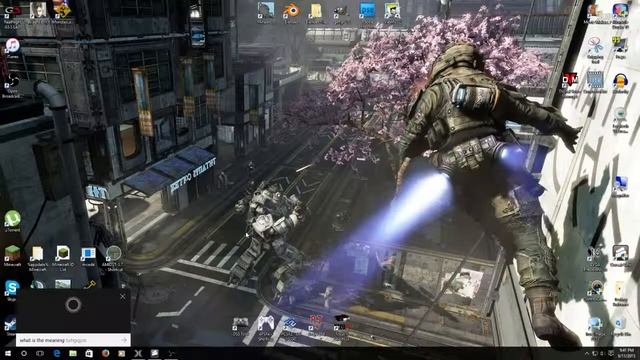This screenshot has height=360, width=640.
Task: Launch Firefox from the taskbar
Action: tap(105, 353)
